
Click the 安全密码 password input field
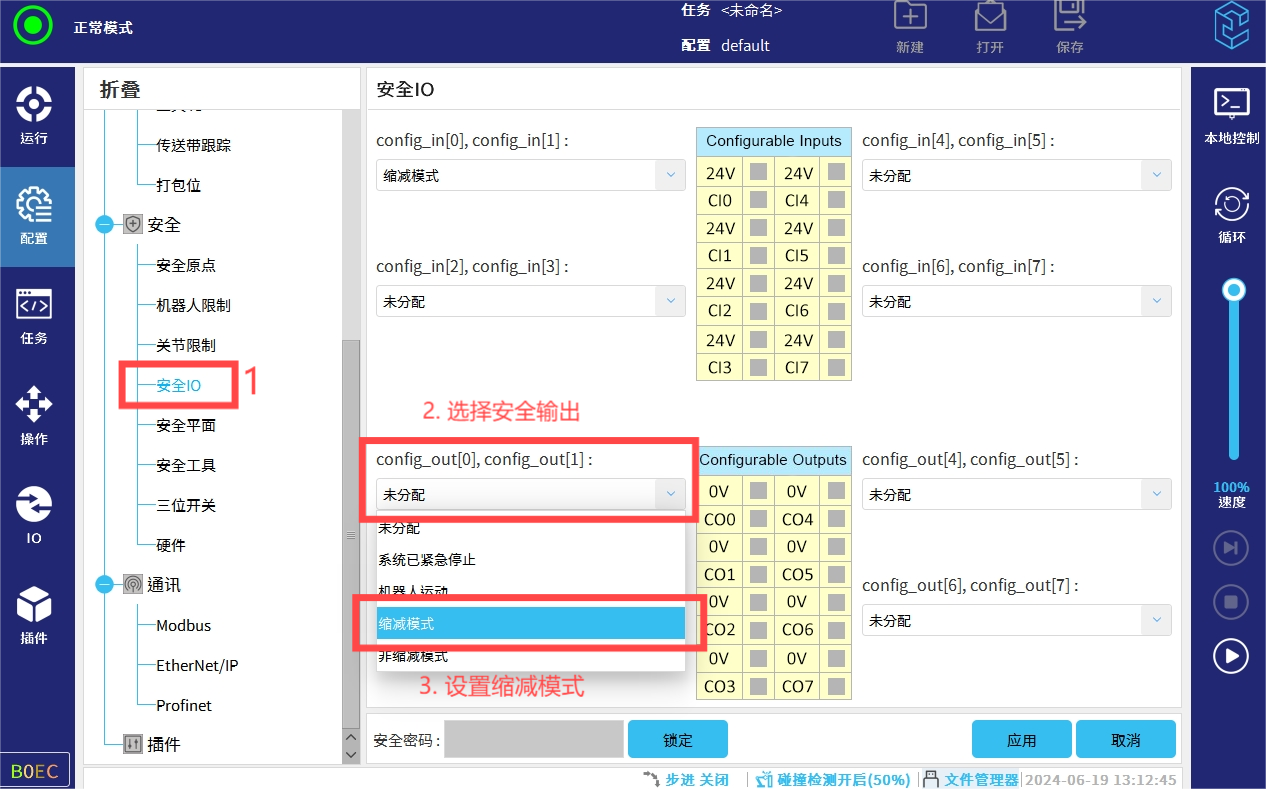point(534,740)
